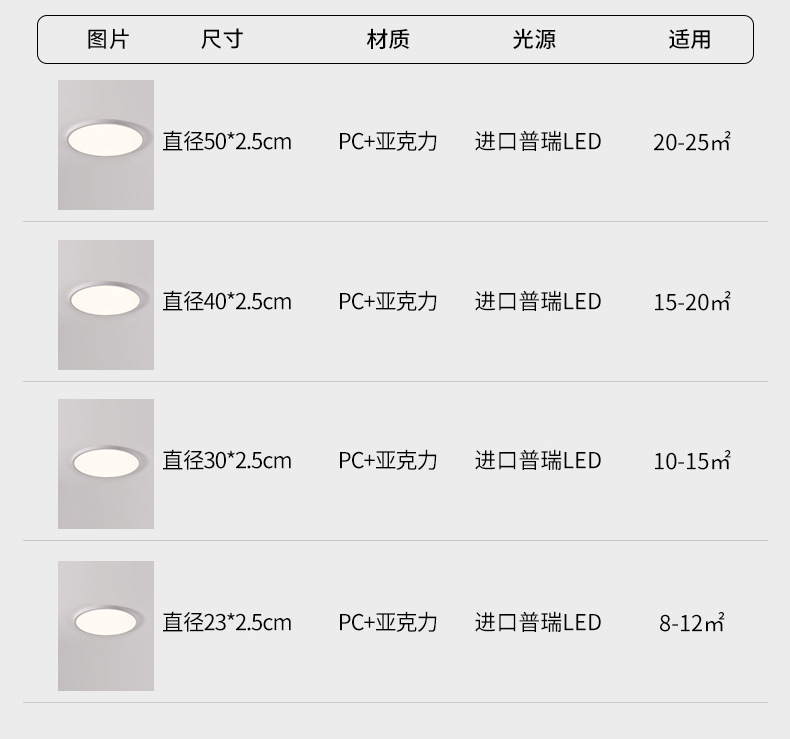This screenshot has width=790, height=739.
Task: Click 进口普瑞LED in the 直径23 row
Action: tap(538, 623)
